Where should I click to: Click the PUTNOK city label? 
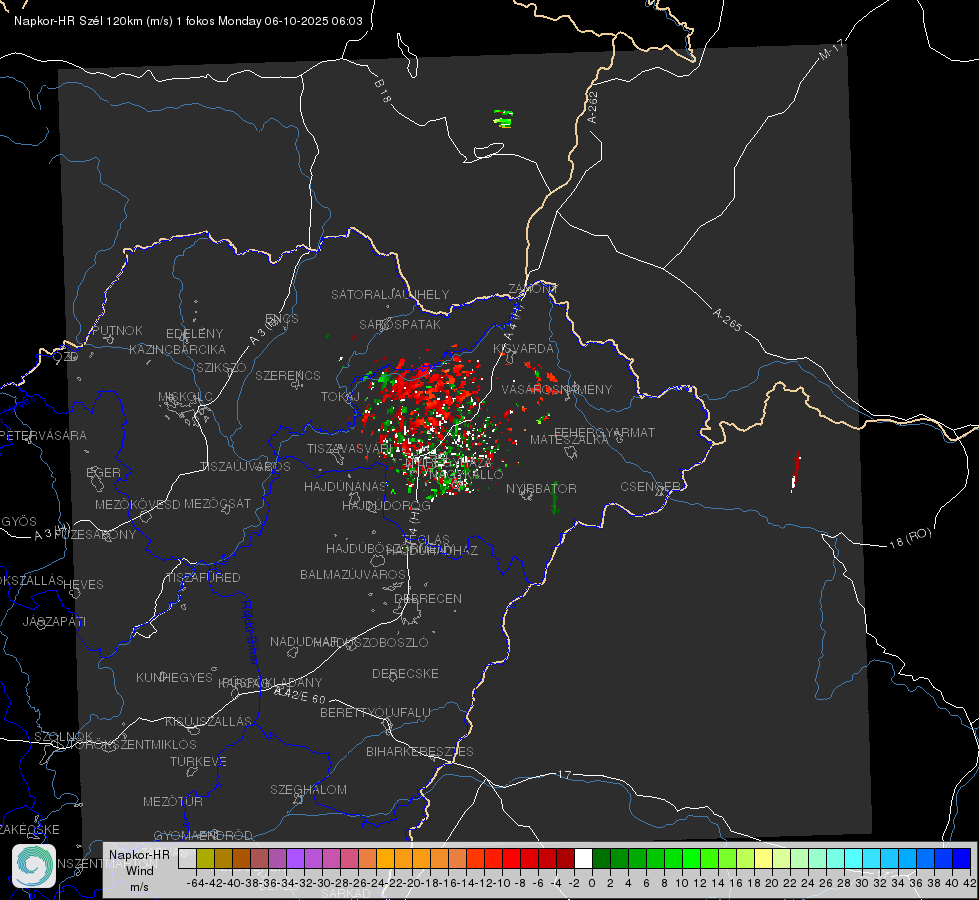coord(117,330)
